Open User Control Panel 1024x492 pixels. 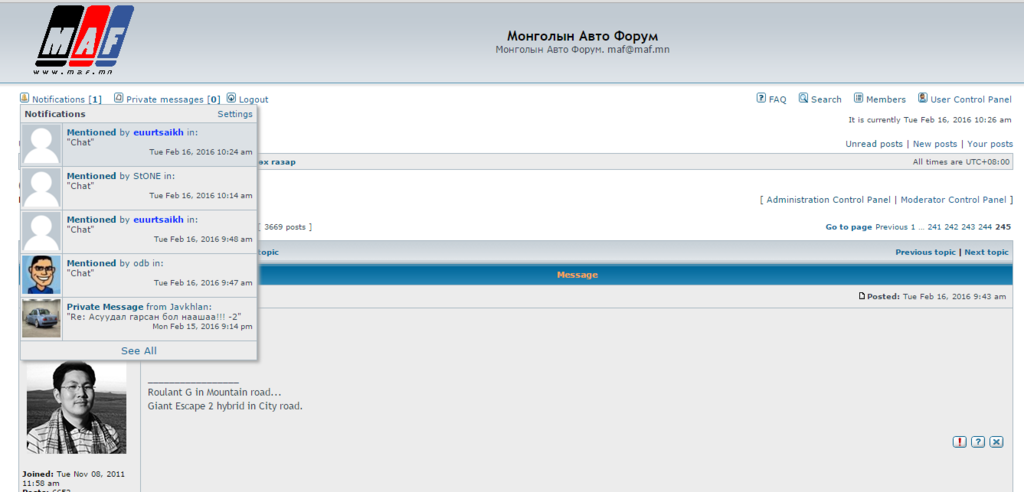point(970,100)
